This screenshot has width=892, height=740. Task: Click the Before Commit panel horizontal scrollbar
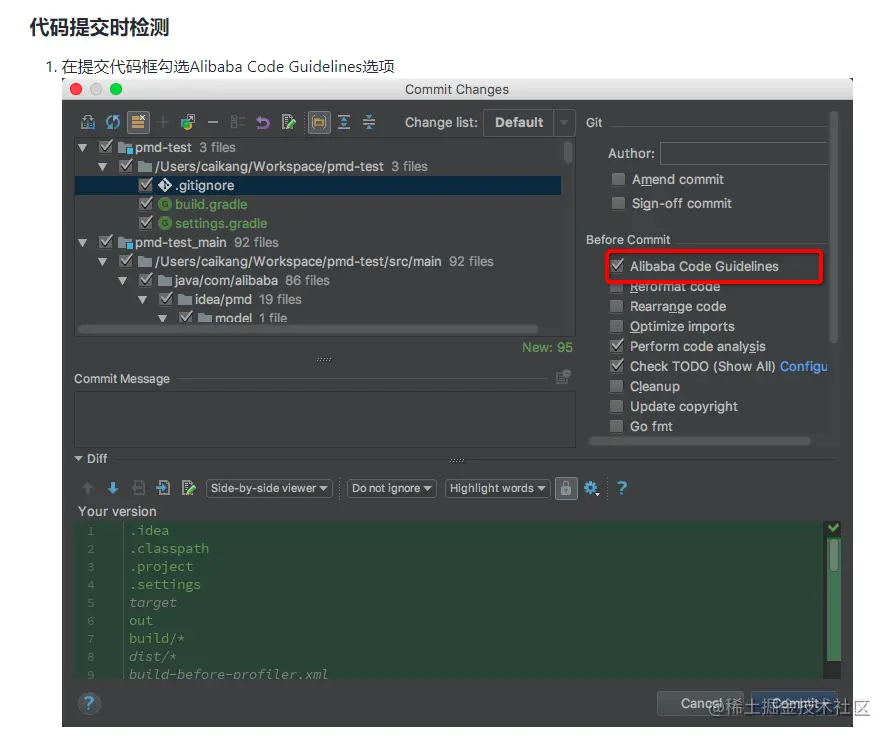700,441
